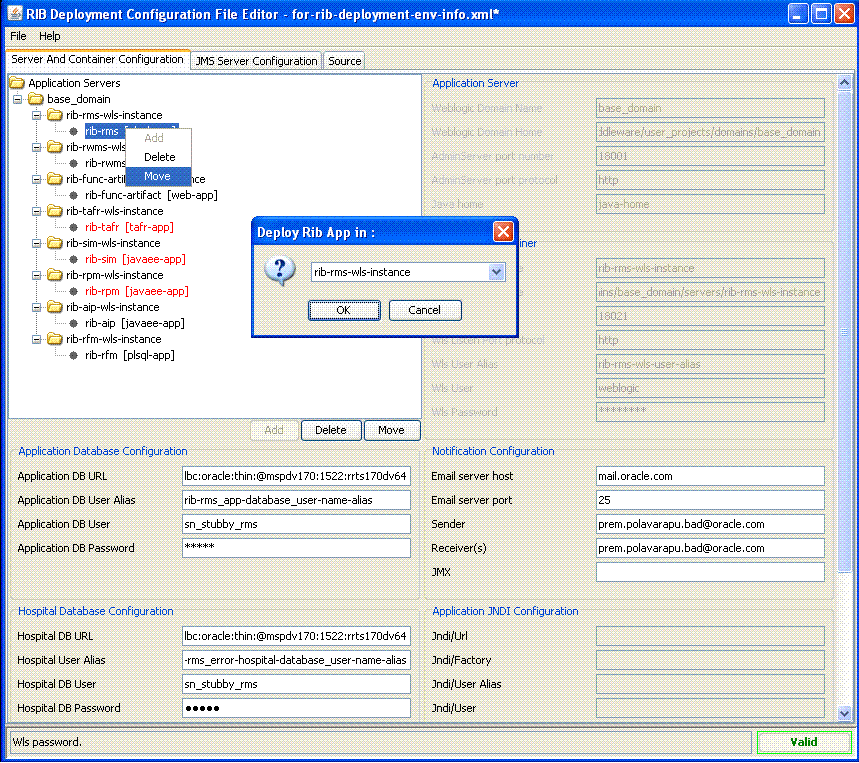Click the Delete button below the tree
Screen dimensions: 859x763
pyautogui.click(x=331, y=430)
